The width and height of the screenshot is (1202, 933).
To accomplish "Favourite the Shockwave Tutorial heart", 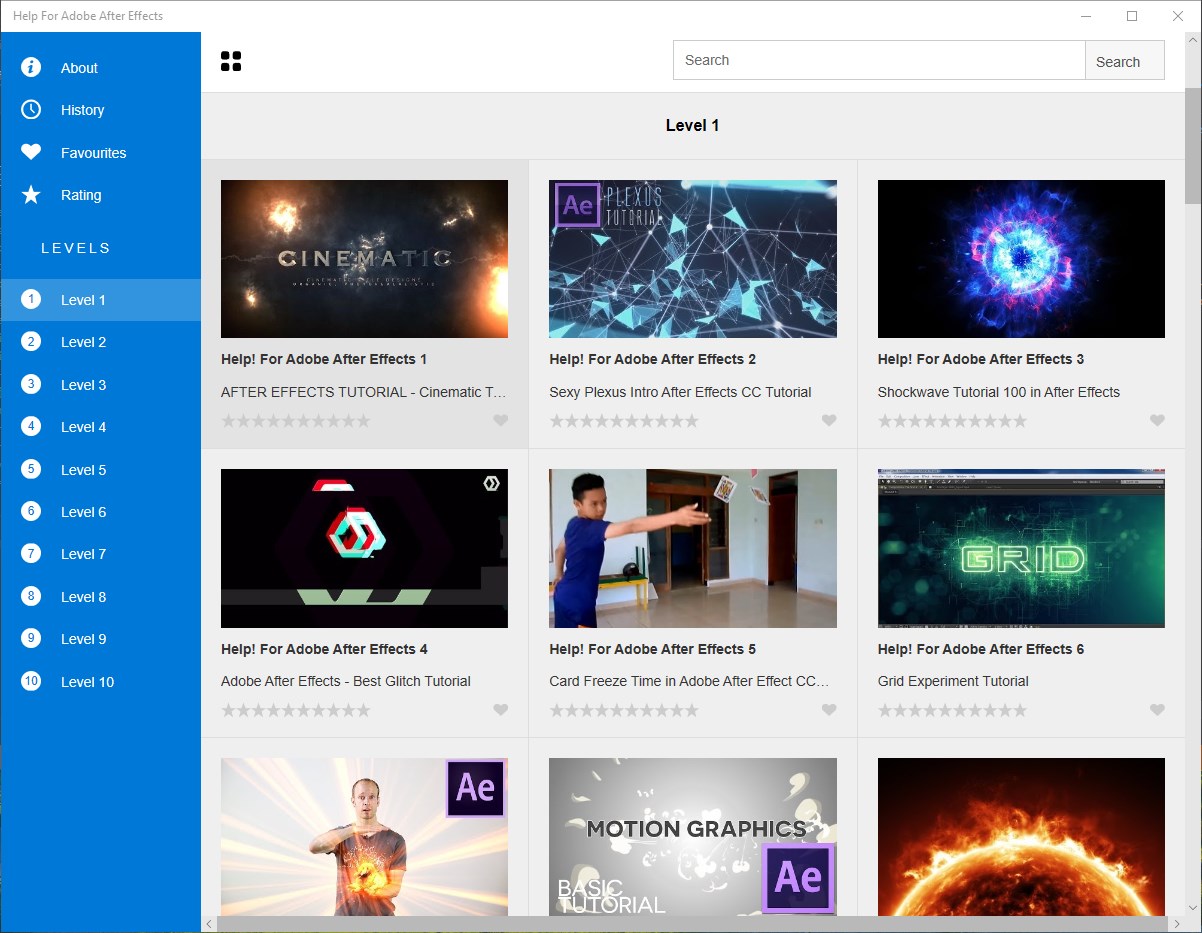I will click(x=1157, y=421).
